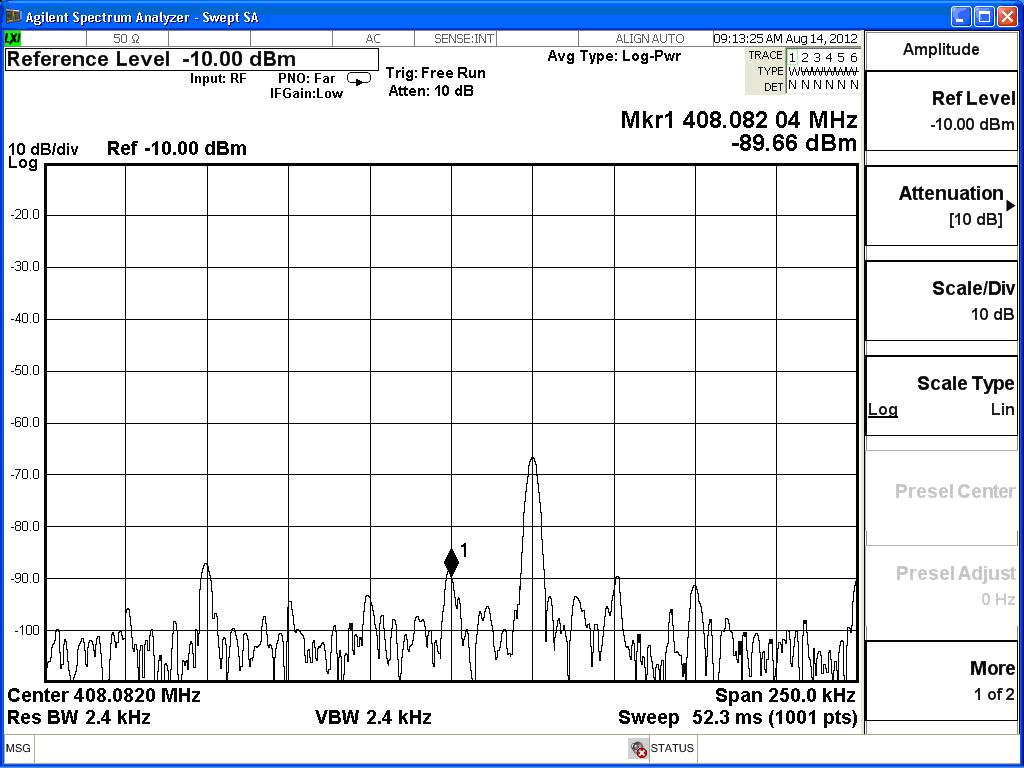Select trace 5 in trace indicator
Screen dimensions: 1024x768
tap(841, 57)
